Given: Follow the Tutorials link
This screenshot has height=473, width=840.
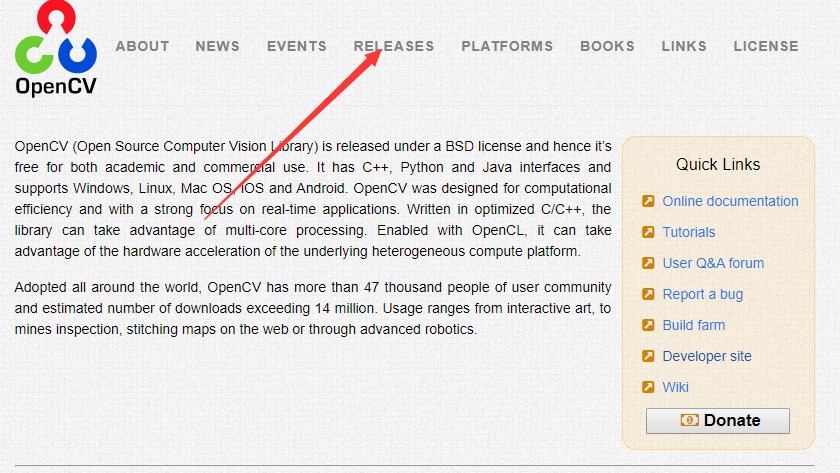Looking at the screenshot, I should coord(689,232).
